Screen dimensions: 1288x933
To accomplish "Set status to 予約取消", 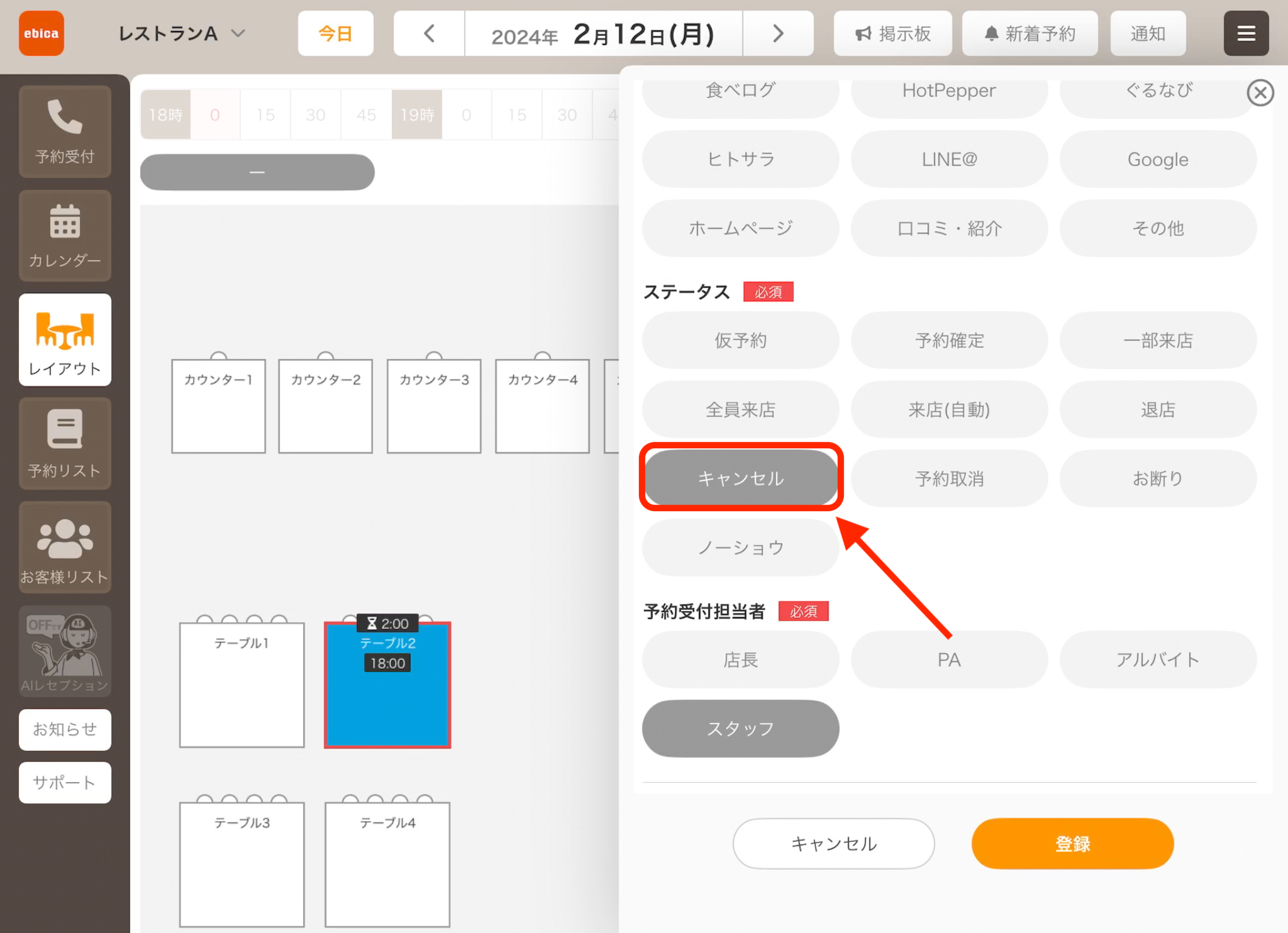I will click(949, 478).
